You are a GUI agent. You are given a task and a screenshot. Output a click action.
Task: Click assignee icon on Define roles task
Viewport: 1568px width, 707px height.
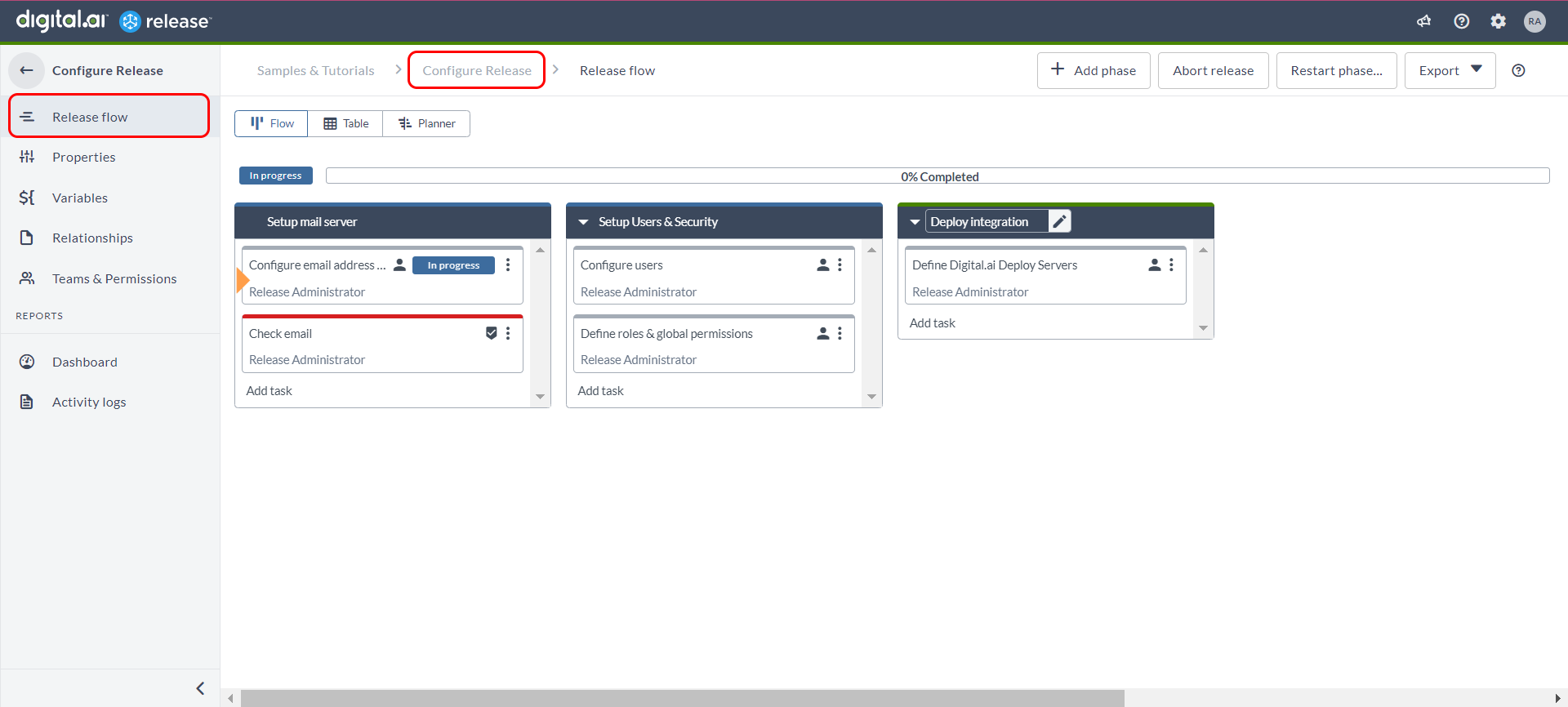tap(823, 333)
